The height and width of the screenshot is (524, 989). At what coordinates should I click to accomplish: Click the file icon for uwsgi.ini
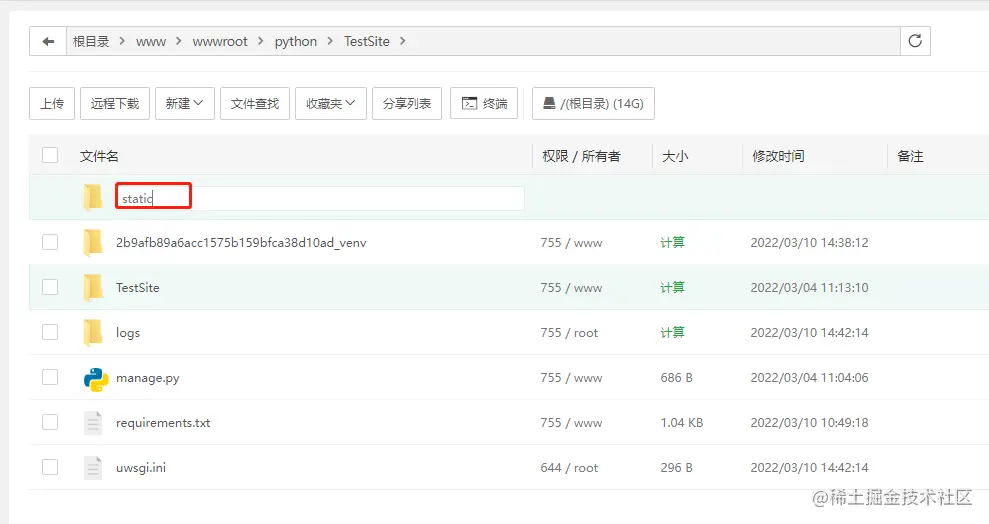click(x=93, y=468)
